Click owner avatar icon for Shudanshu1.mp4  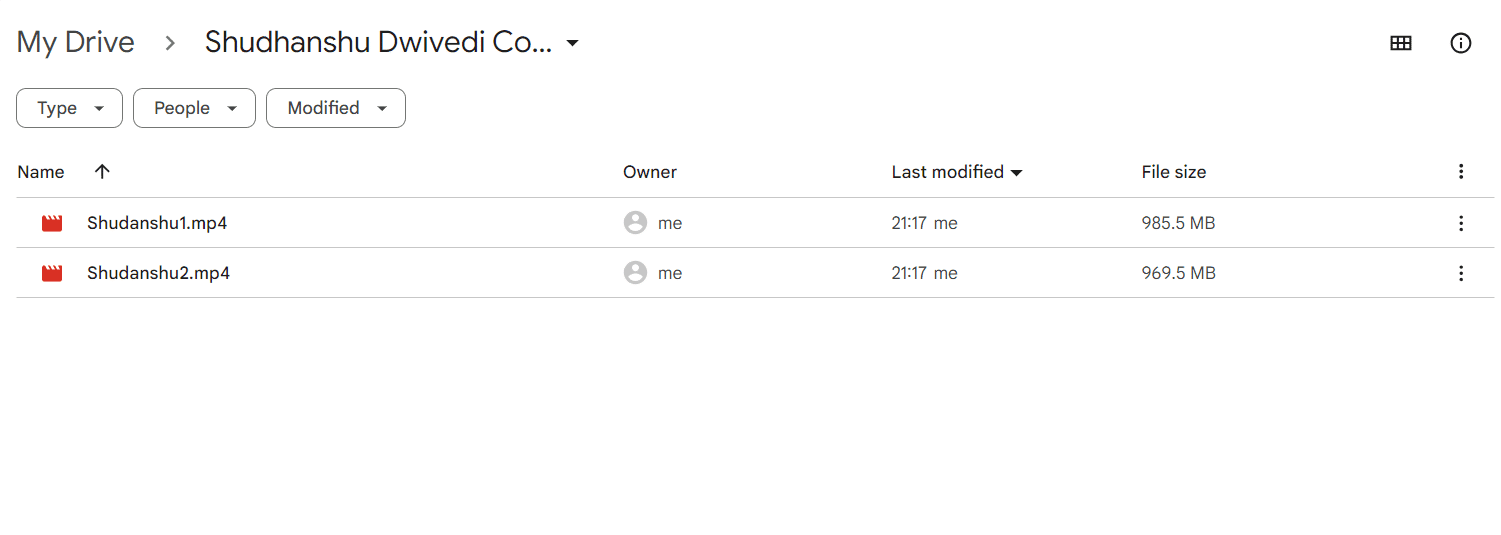coord(635,223)
